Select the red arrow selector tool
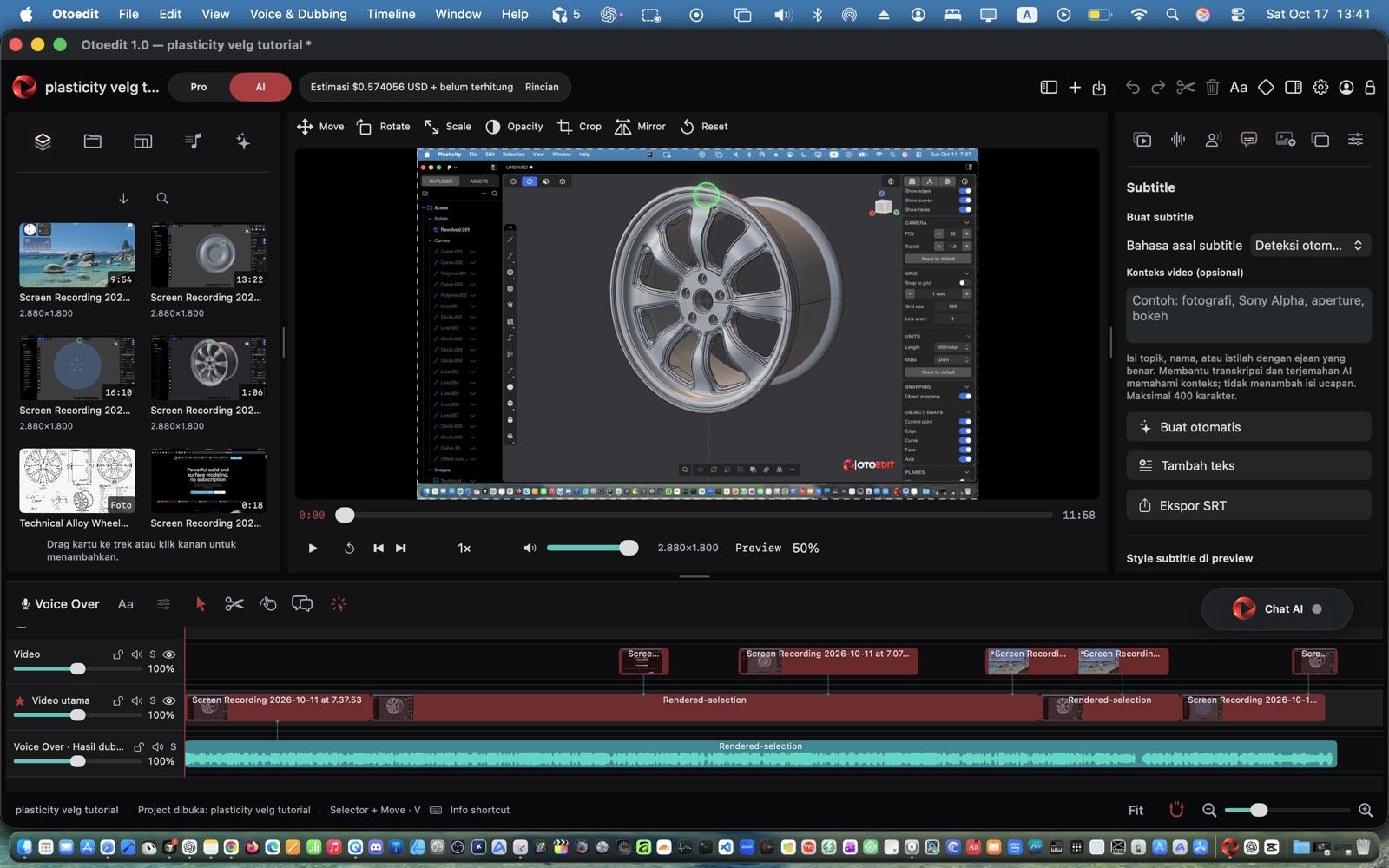The width and height of the screenshot is (1389, 868). (201, 604)
